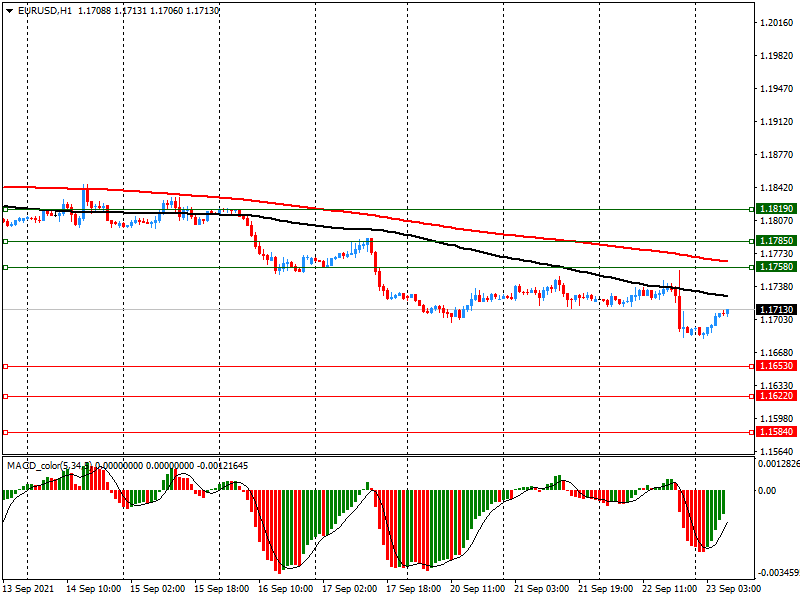800x600 pixels.
Task: Click the 1.18770 price axis value
Action: pos(777,155)
